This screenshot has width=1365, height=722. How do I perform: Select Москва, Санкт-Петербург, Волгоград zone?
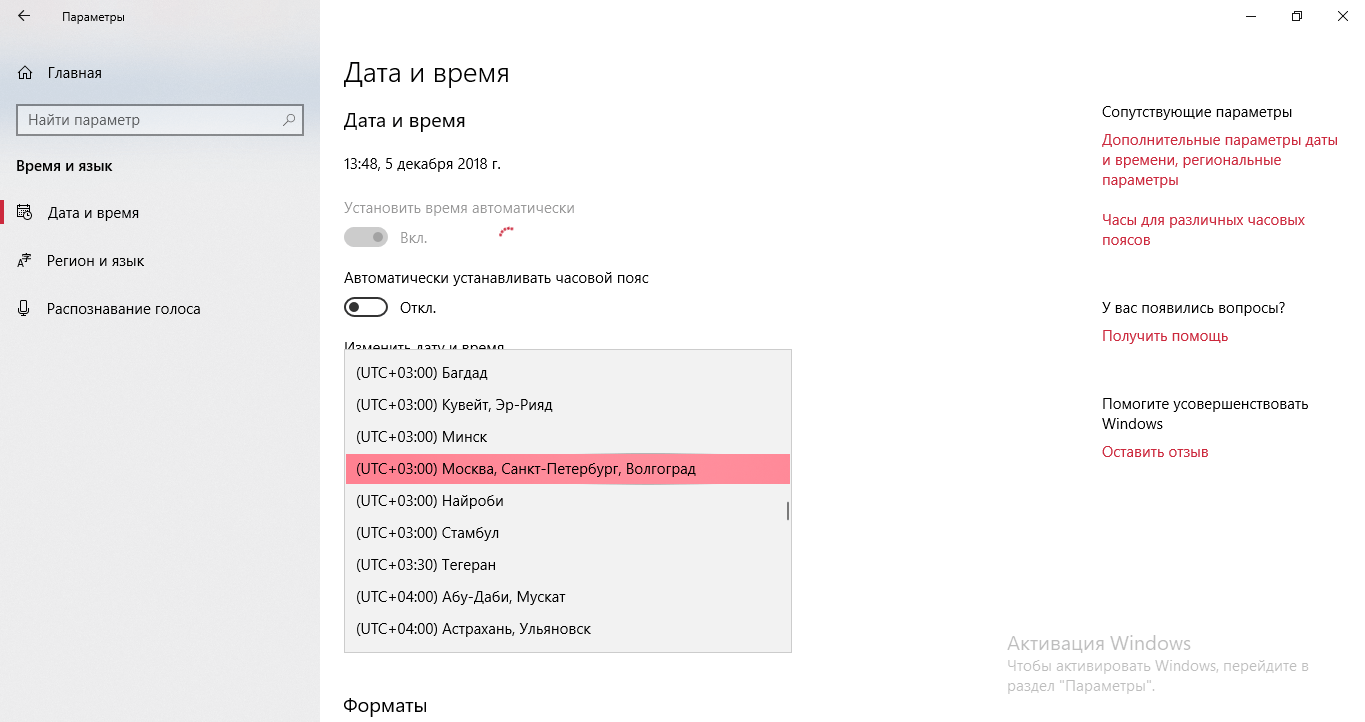(x=568, y=469)
